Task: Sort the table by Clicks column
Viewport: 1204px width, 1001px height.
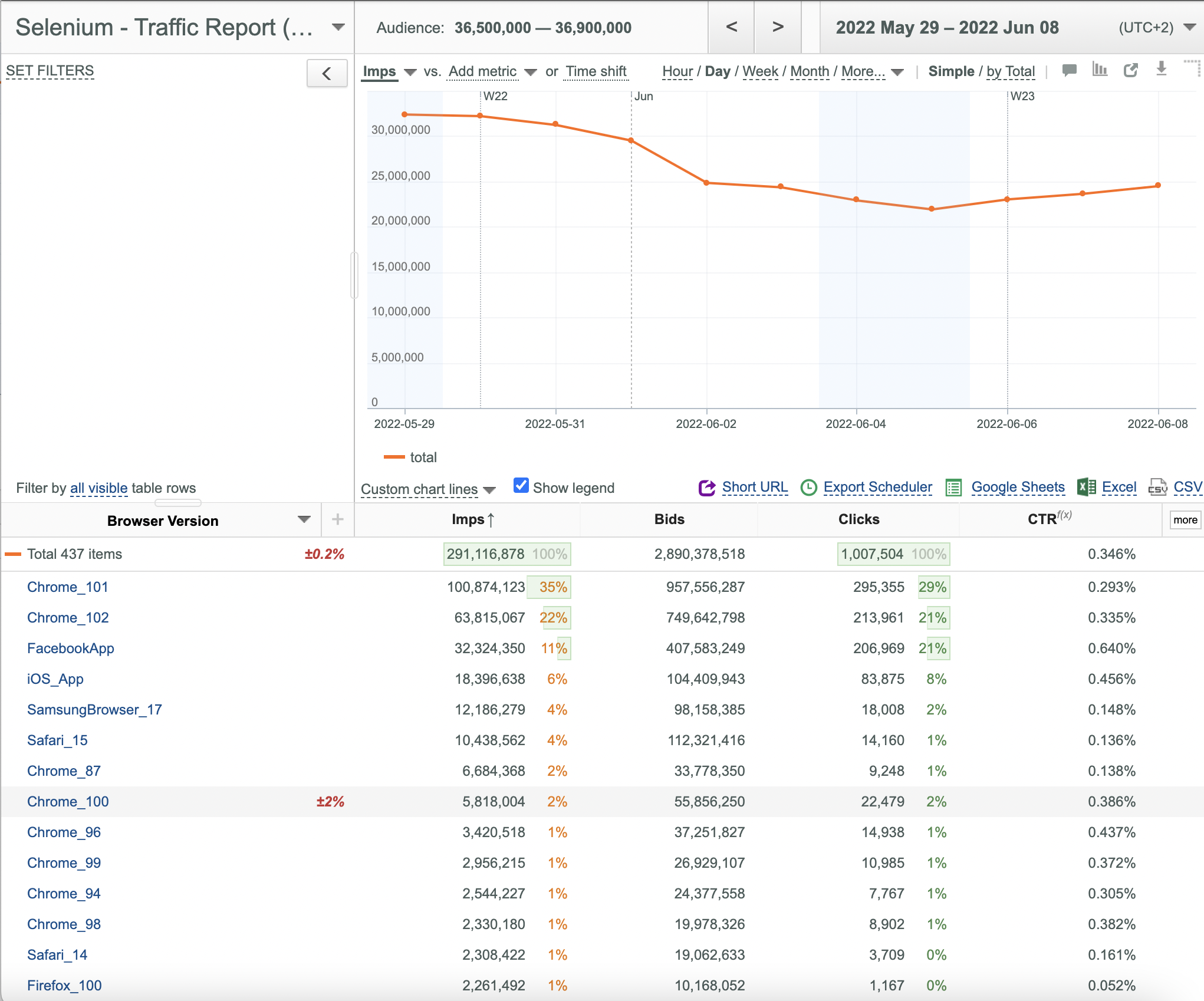Action: pos(858,519)
